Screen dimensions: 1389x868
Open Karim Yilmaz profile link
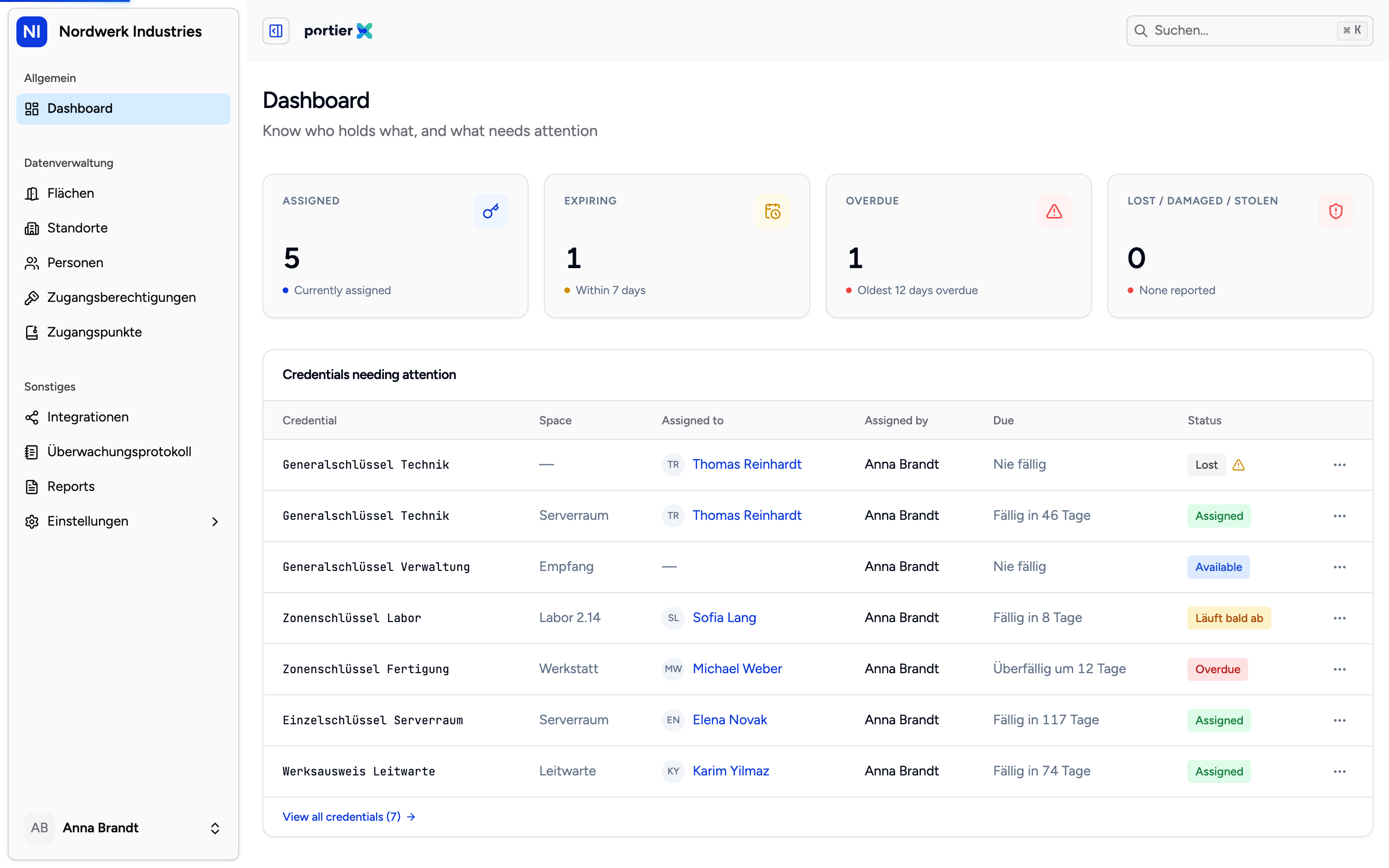coord(731,771)
